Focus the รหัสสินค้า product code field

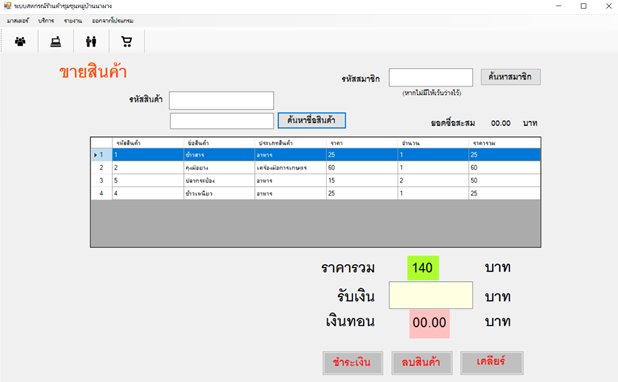222,101
